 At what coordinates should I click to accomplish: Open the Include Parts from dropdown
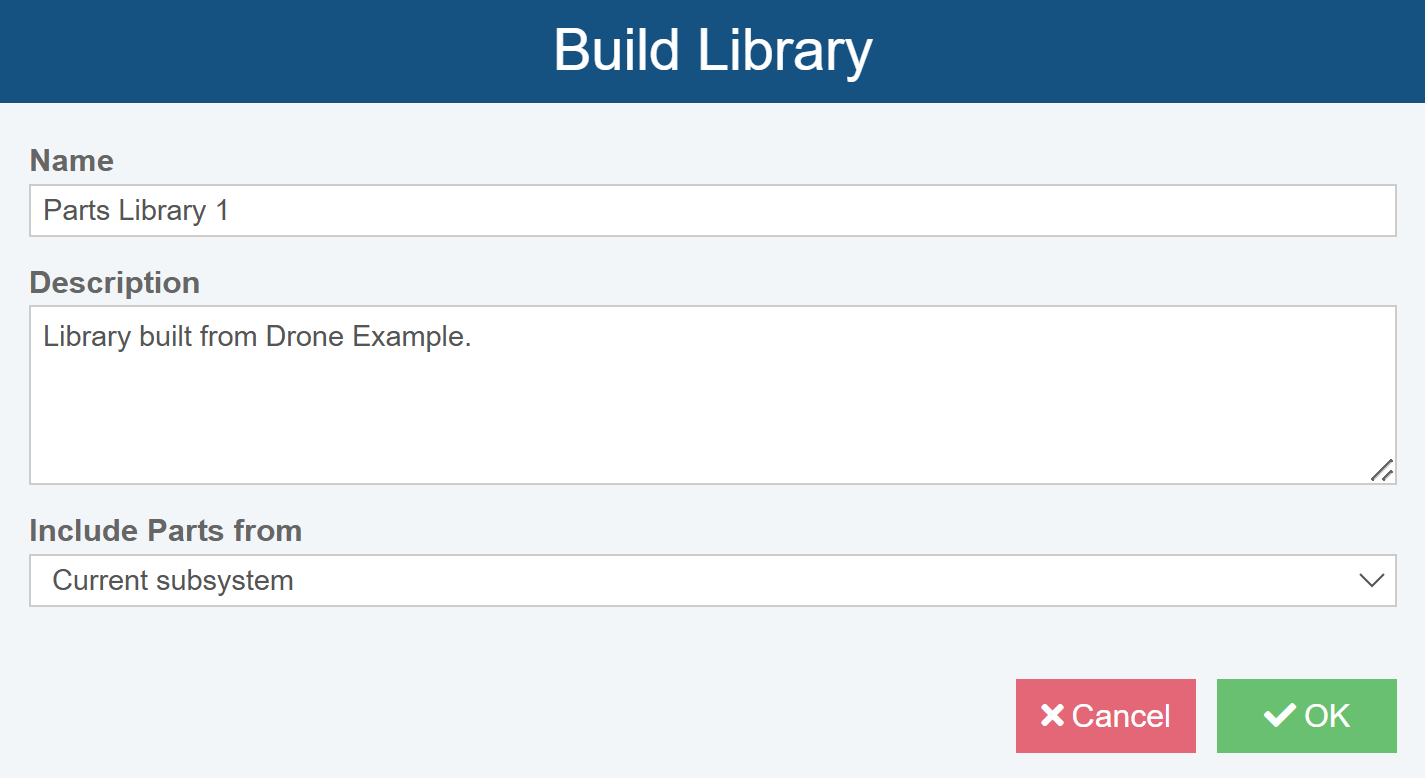[712, 581]
